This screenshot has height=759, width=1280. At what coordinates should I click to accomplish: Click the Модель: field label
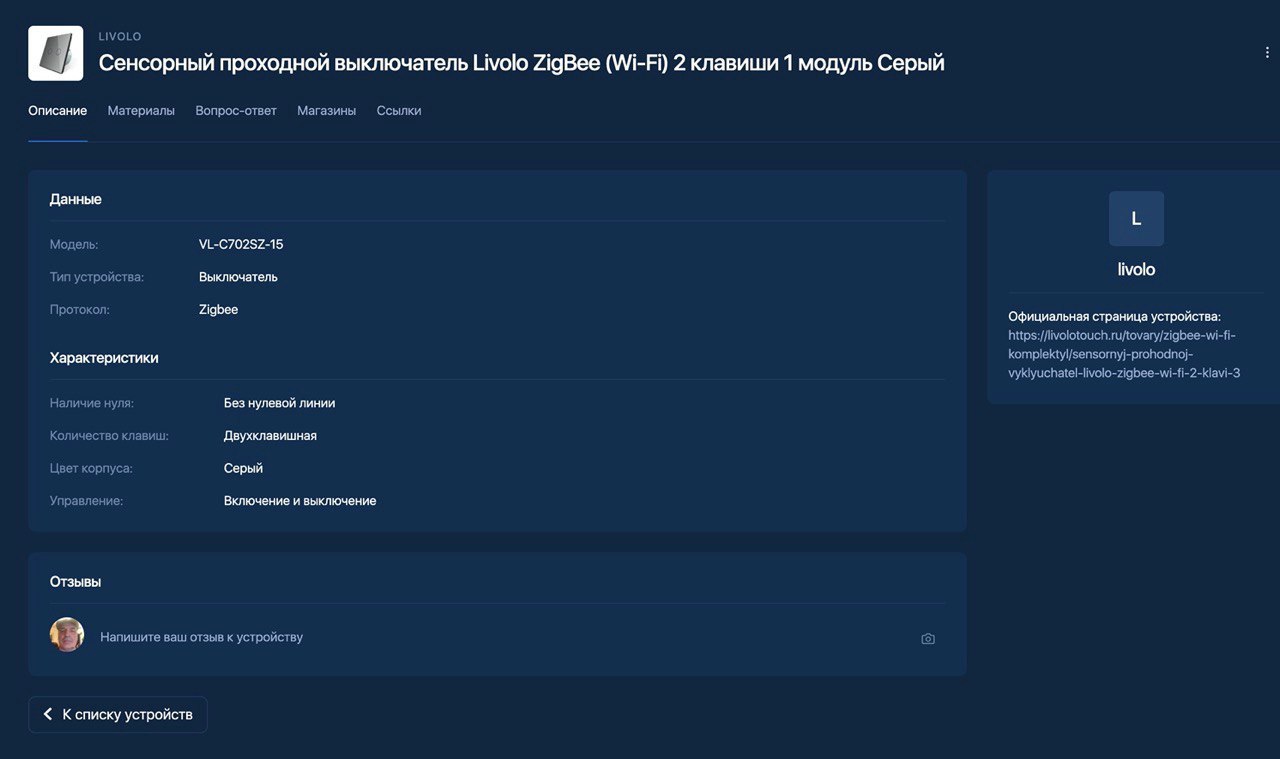tap(74, 245)
